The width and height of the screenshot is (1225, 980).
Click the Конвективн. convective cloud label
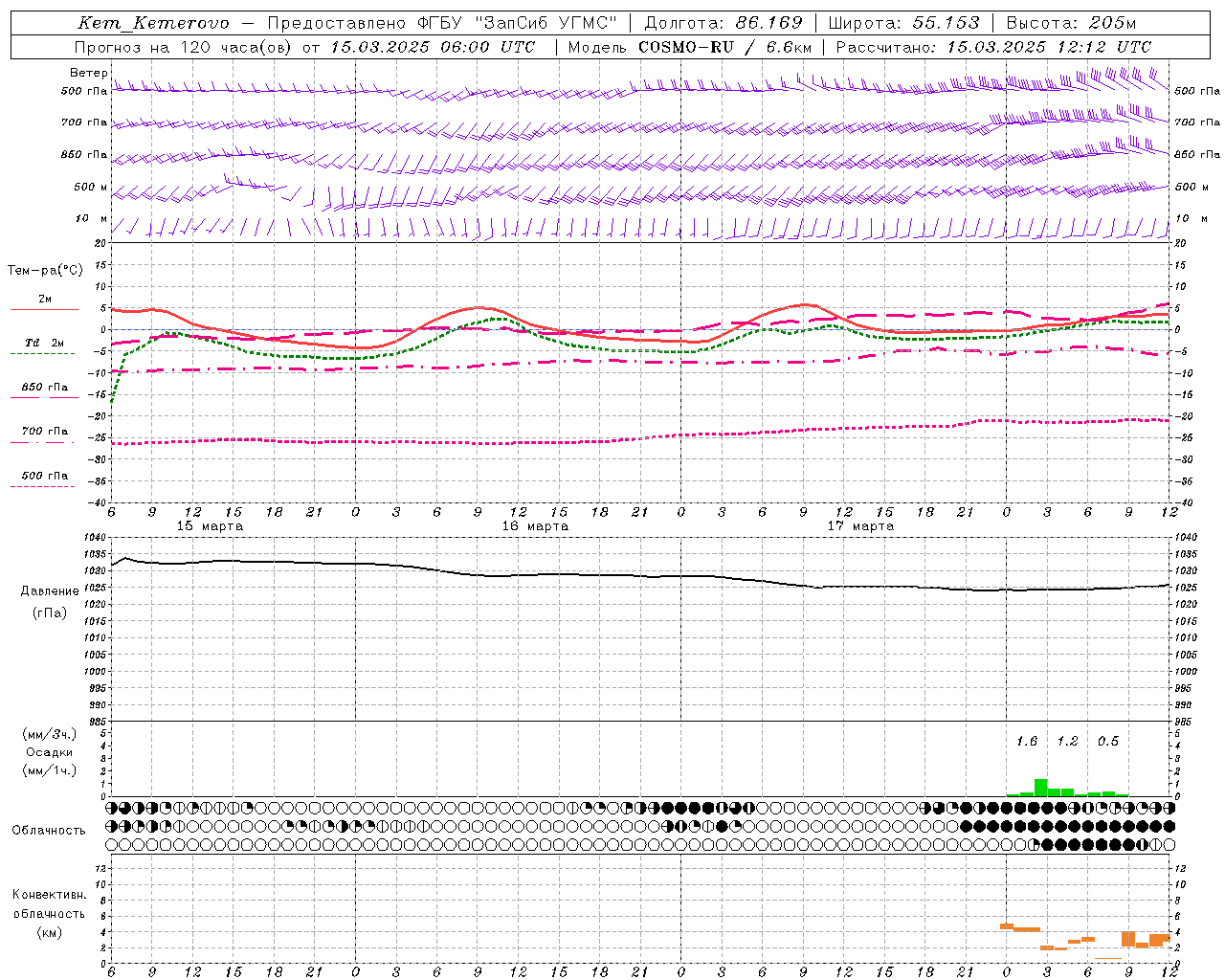point(50,895)
